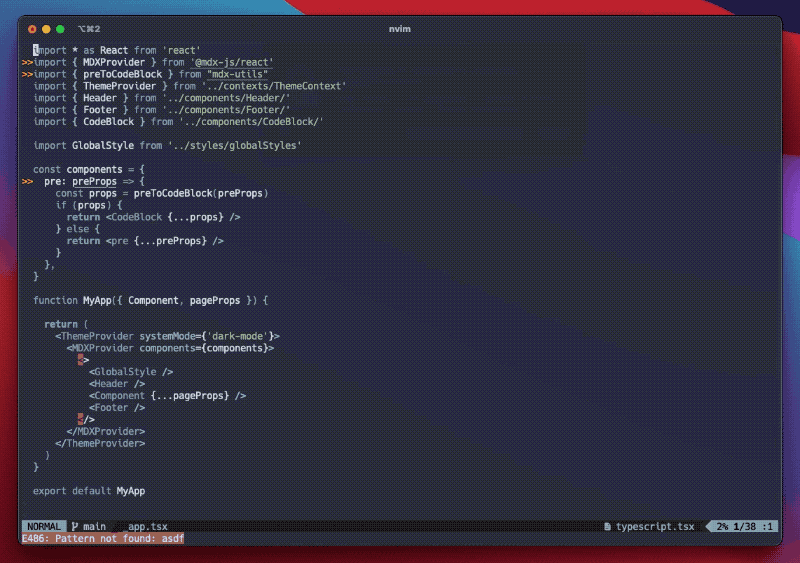Click the GlobalStyle import name

[x=103, y=145]
